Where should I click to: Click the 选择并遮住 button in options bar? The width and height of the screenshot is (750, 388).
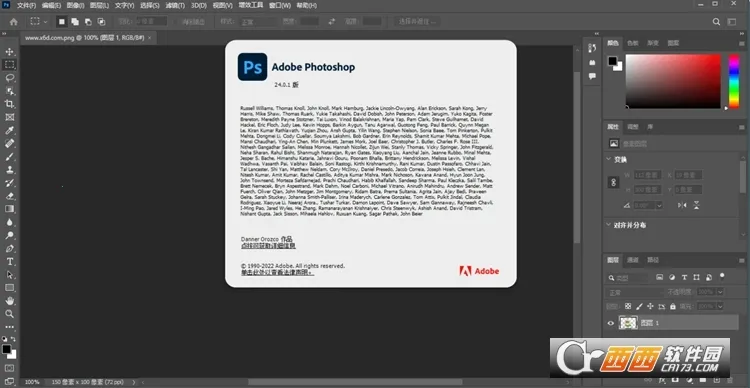[x=417, y=22]
